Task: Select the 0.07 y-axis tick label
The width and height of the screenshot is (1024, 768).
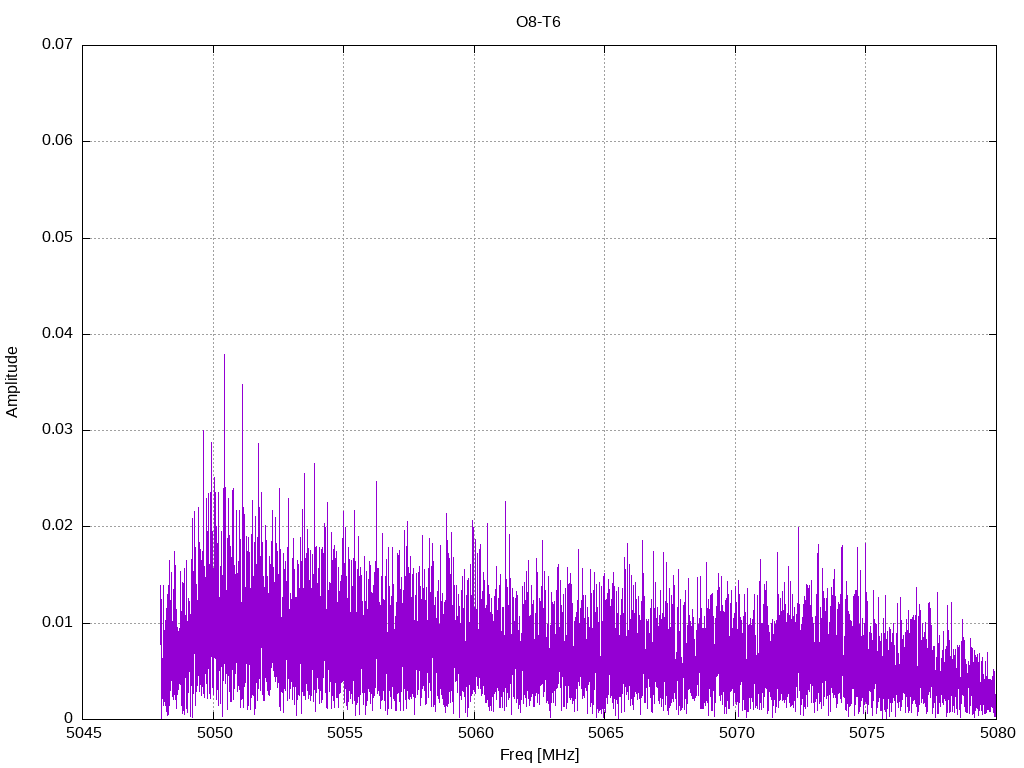Action: click(57, 45)
